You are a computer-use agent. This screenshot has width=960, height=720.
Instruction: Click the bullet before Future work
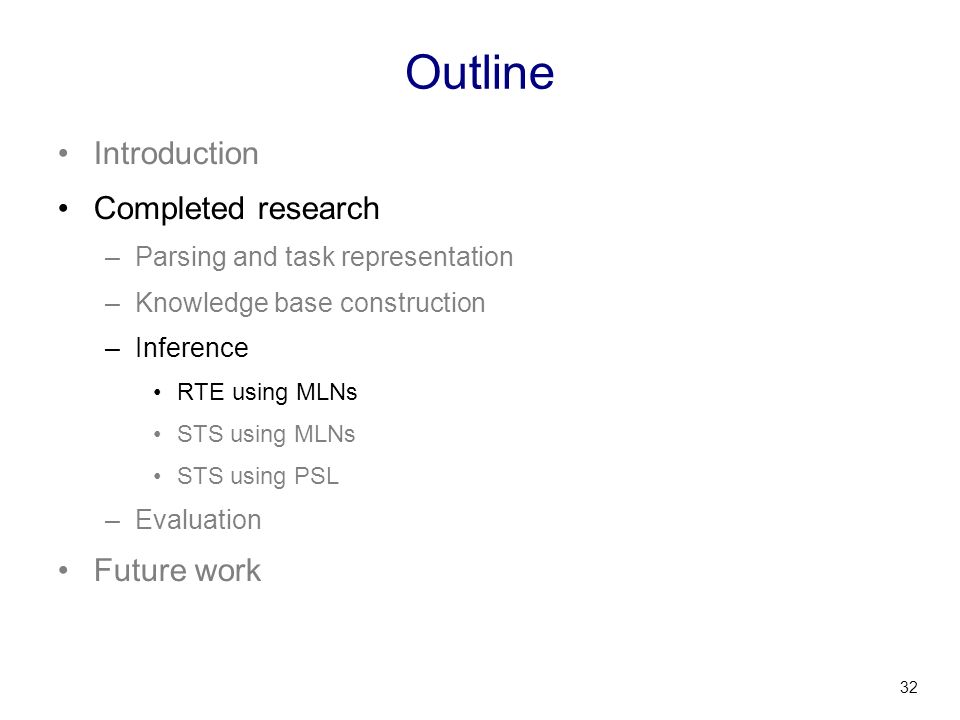[63, 571]
